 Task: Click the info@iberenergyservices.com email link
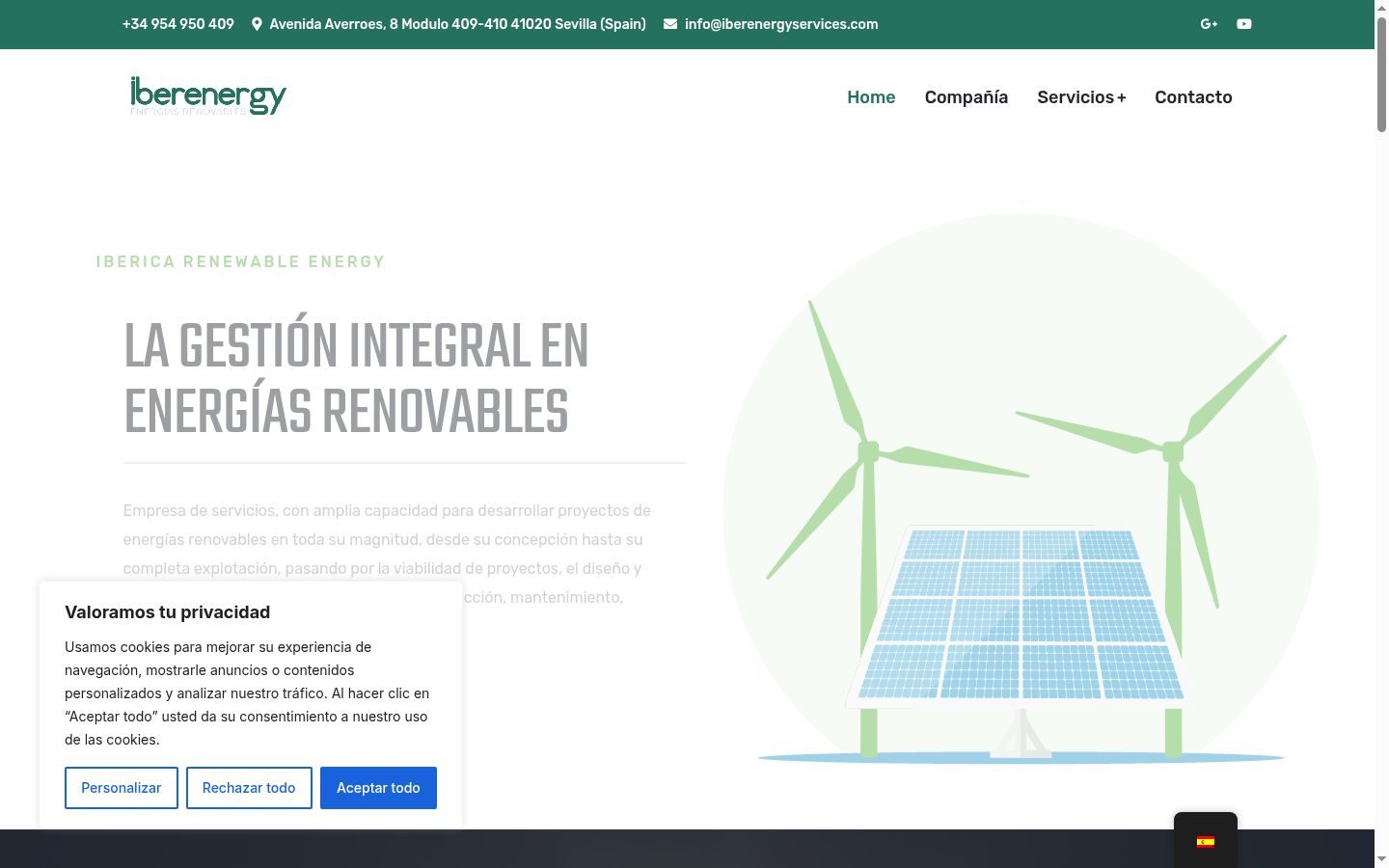click(x=781, y=24)
